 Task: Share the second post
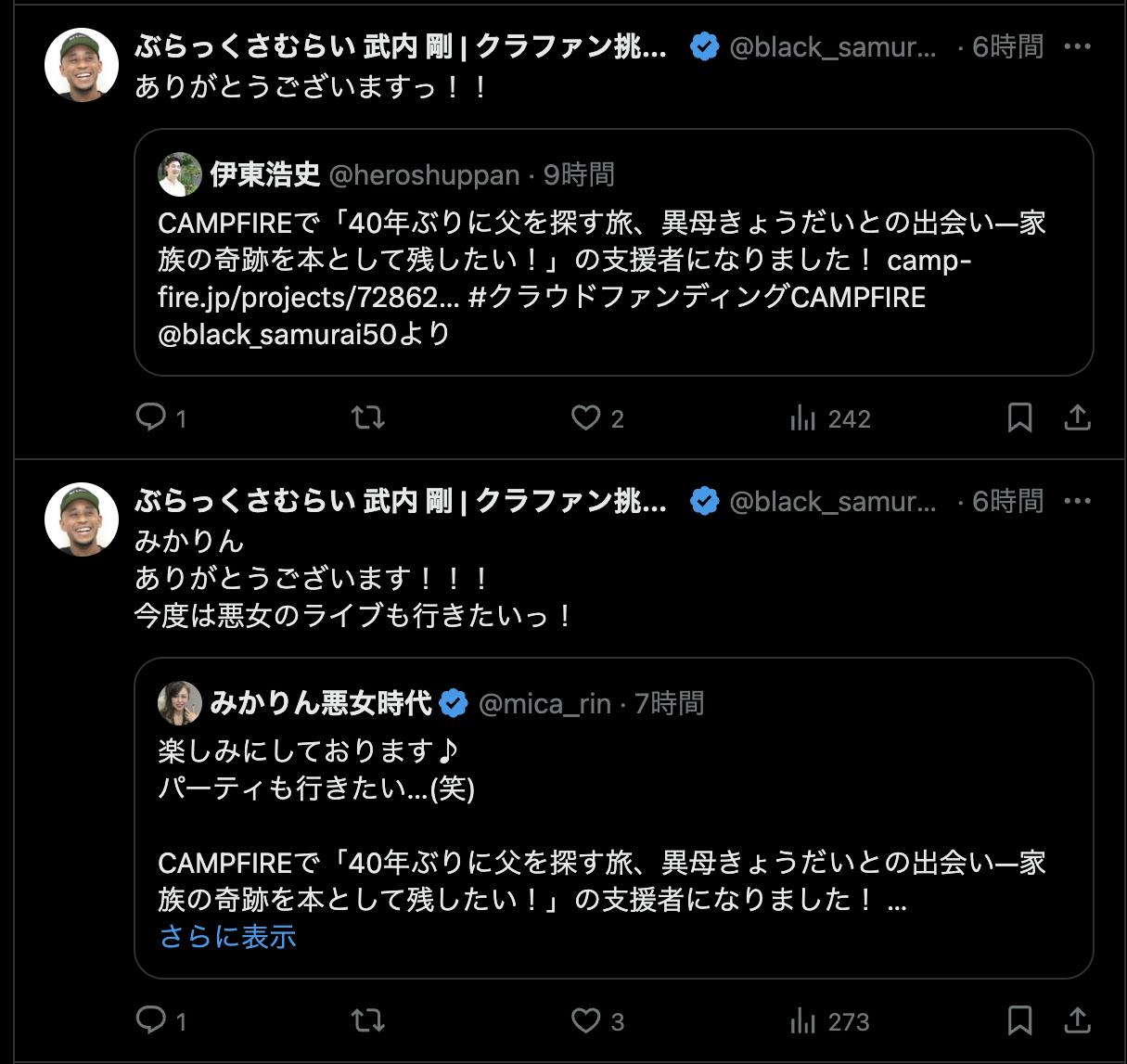pyautogui.click(x=1077, y=1020)
